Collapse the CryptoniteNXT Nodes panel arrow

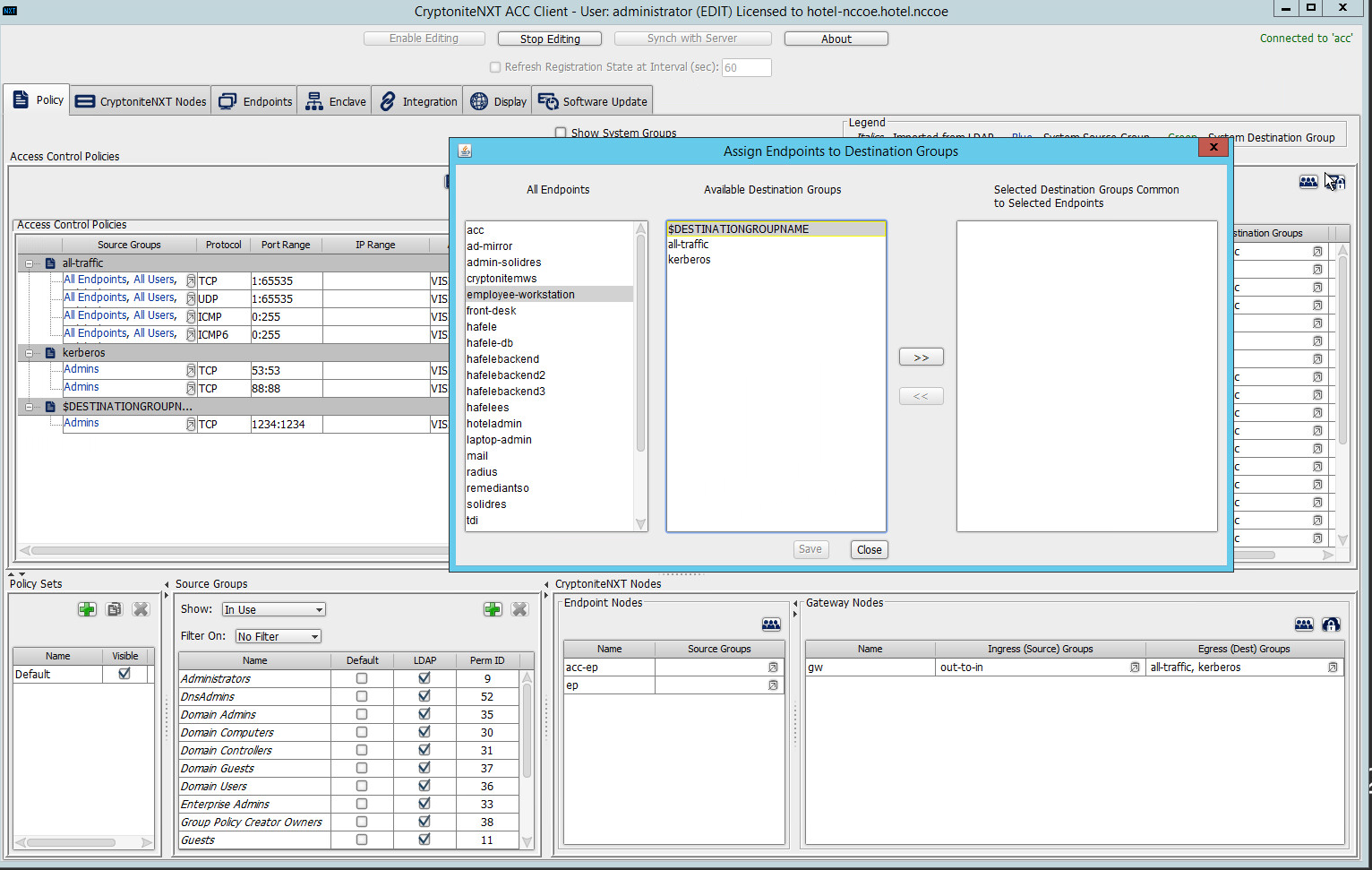pos(546,584)
